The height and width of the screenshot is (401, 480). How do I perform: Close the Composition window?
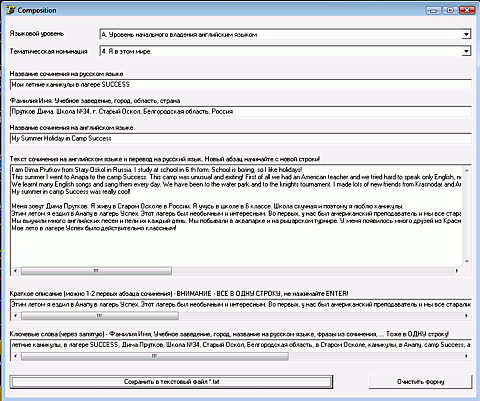point(467,10)
